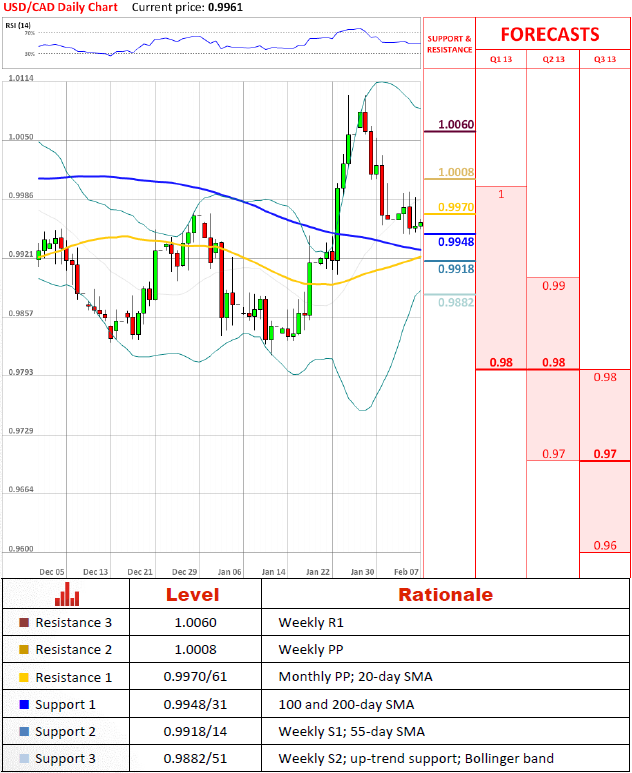This screenshot has width=632, height=773.
Task: Click the 0.9948 support level label
Action: coord(456,242)
